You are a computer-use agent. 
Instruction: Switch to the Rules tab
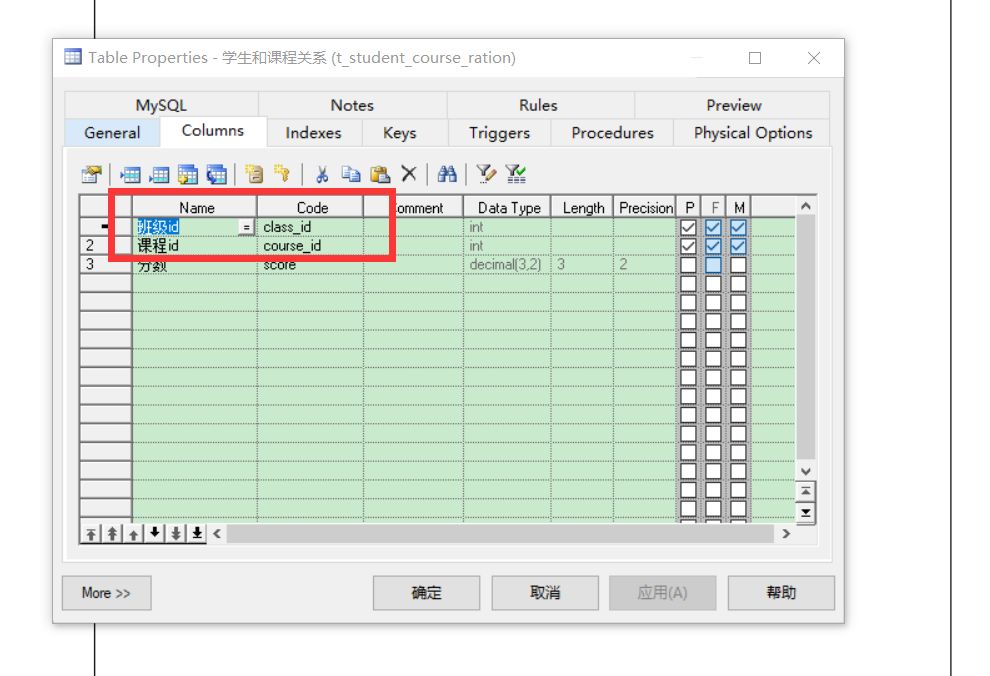[x=539, y=105]
